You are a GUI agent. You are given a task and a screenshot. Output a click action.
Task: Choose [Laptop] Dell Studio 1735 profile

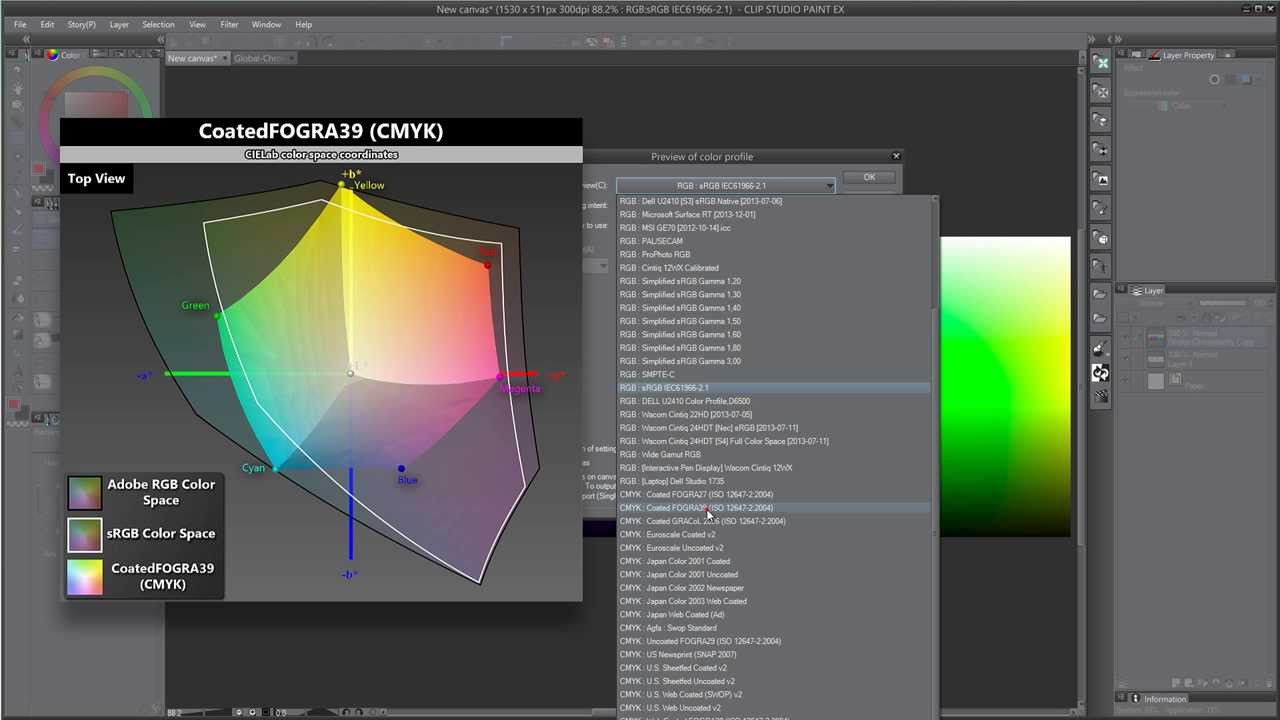coord(774,481)
